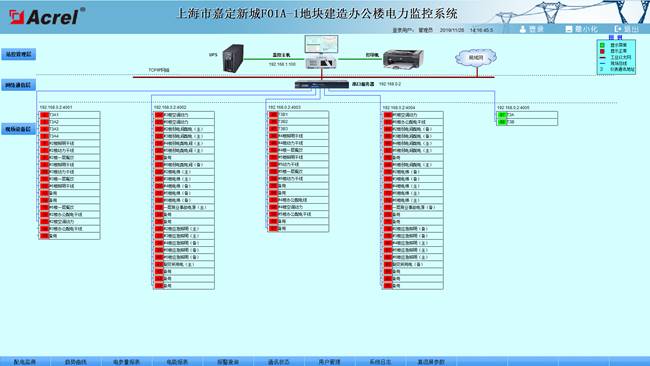Open 通讯状态 in the bottom bar
The height and width of the screenshot is (366, 650).
click(x=279, y=362)
